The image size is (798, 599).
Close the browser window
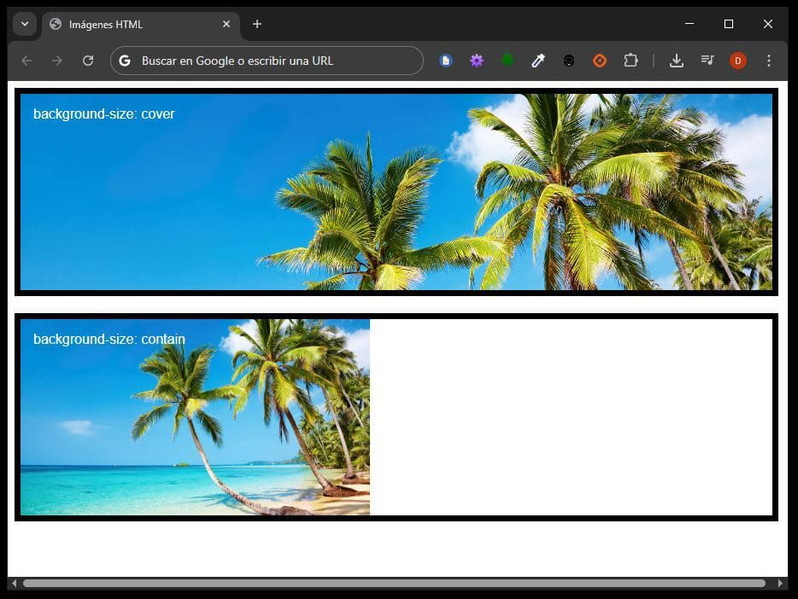click(x=768, y=24)
